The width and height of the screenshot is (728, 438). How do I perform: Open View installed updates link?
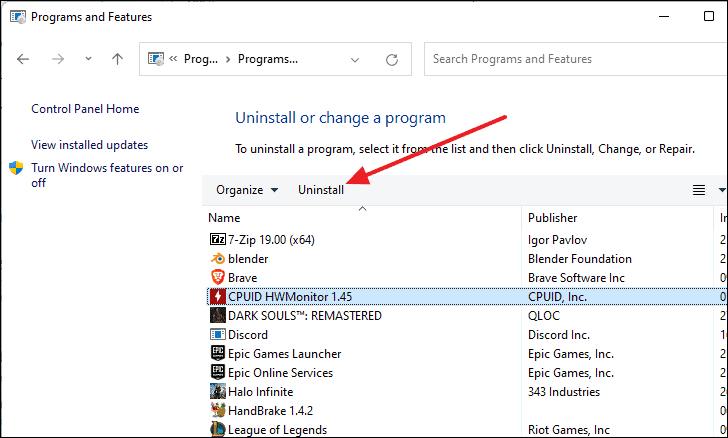point(90,145)
